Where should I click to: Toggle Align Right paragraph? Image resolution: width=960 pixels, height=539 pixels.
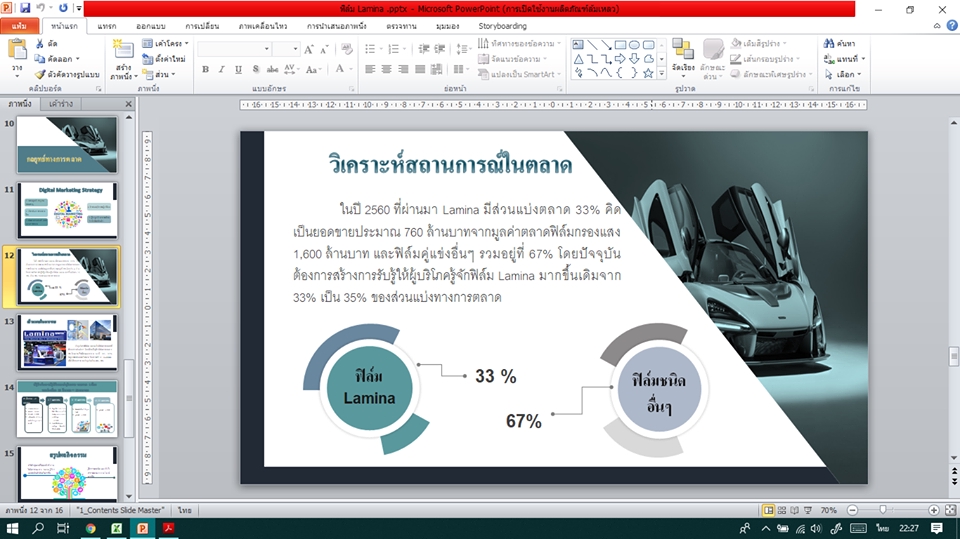(x=403, y=69)
